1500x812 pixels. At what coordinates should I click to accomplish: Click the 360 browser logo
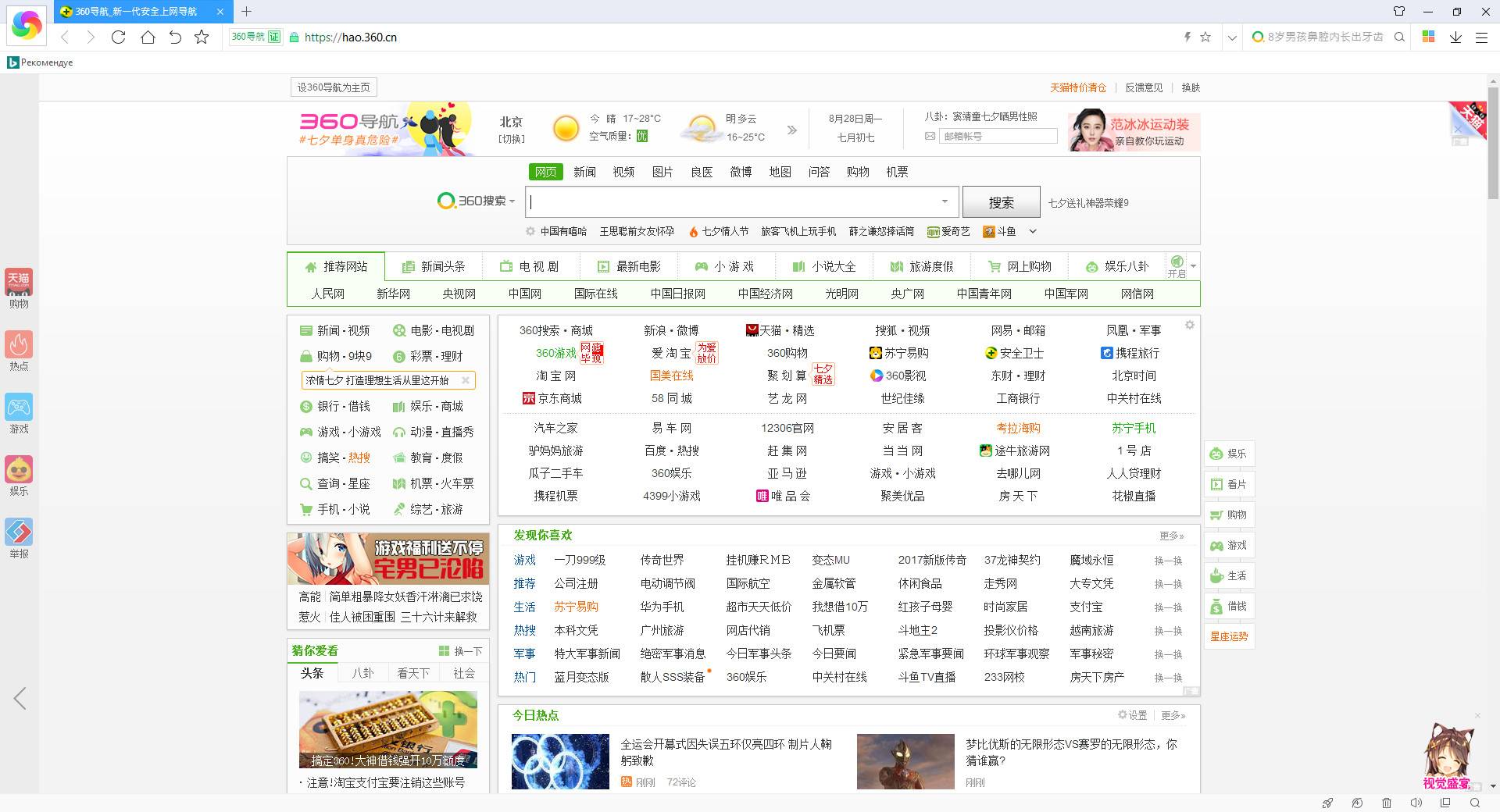(27, 25)
